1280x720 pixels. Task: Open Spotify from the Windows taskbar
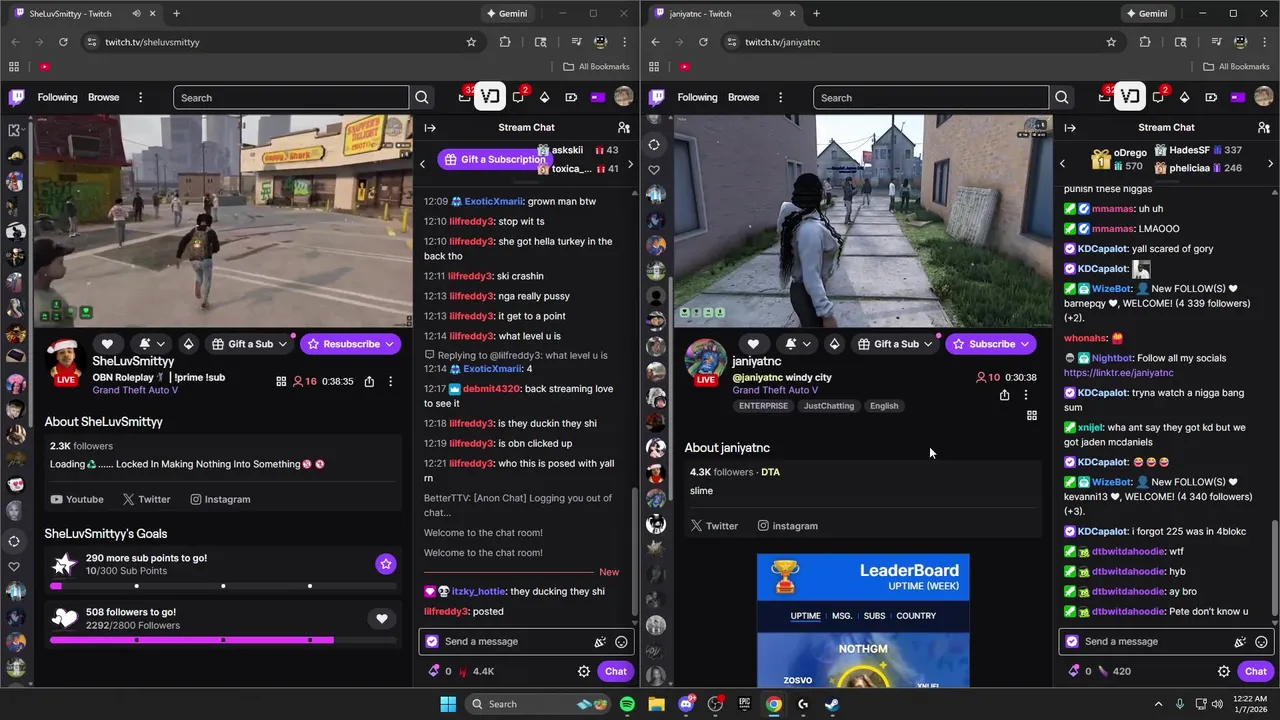click(x=627, y=704)
